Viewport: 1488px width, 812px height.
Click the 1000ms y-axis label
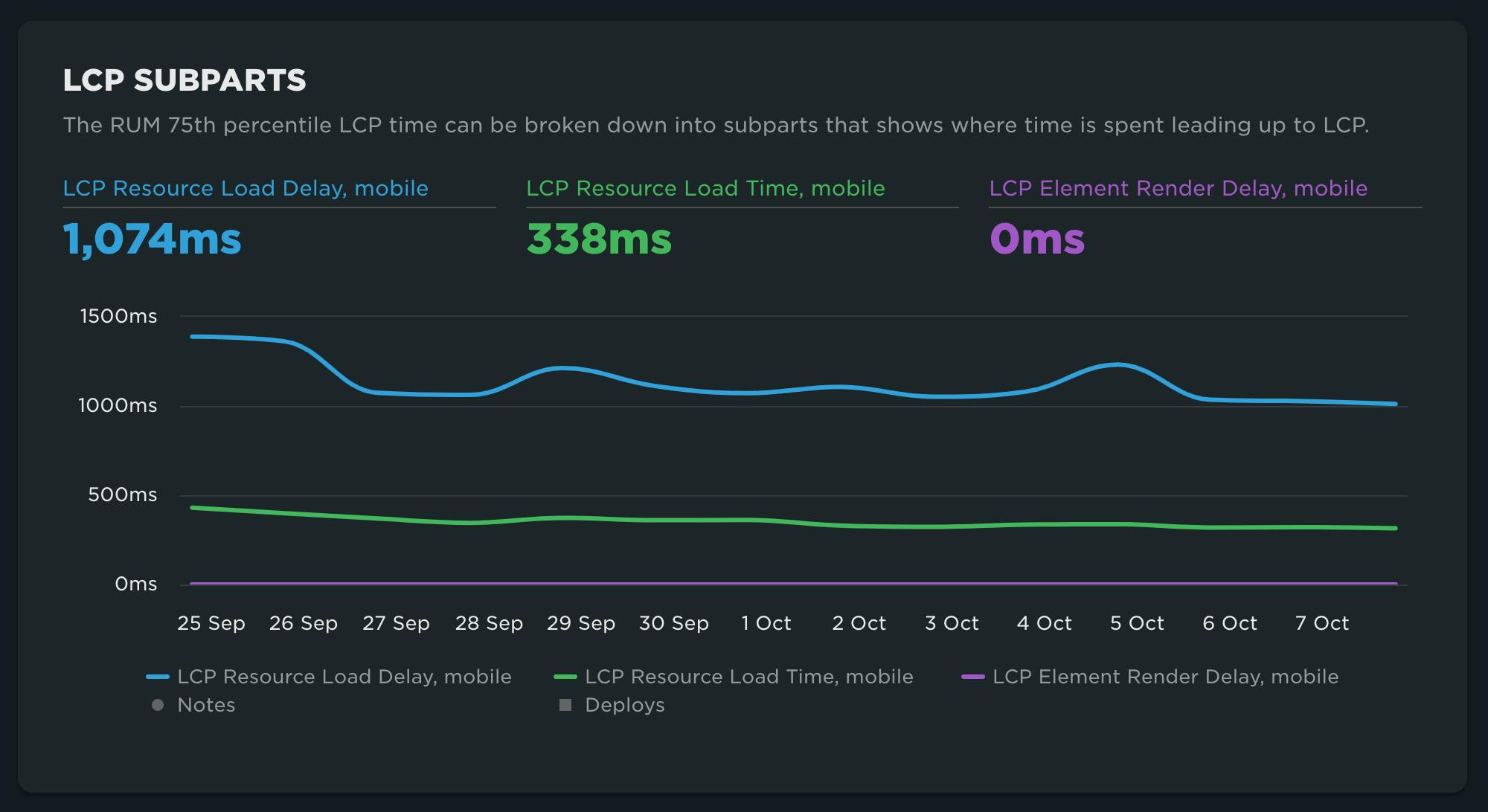[x=118, y=405]
